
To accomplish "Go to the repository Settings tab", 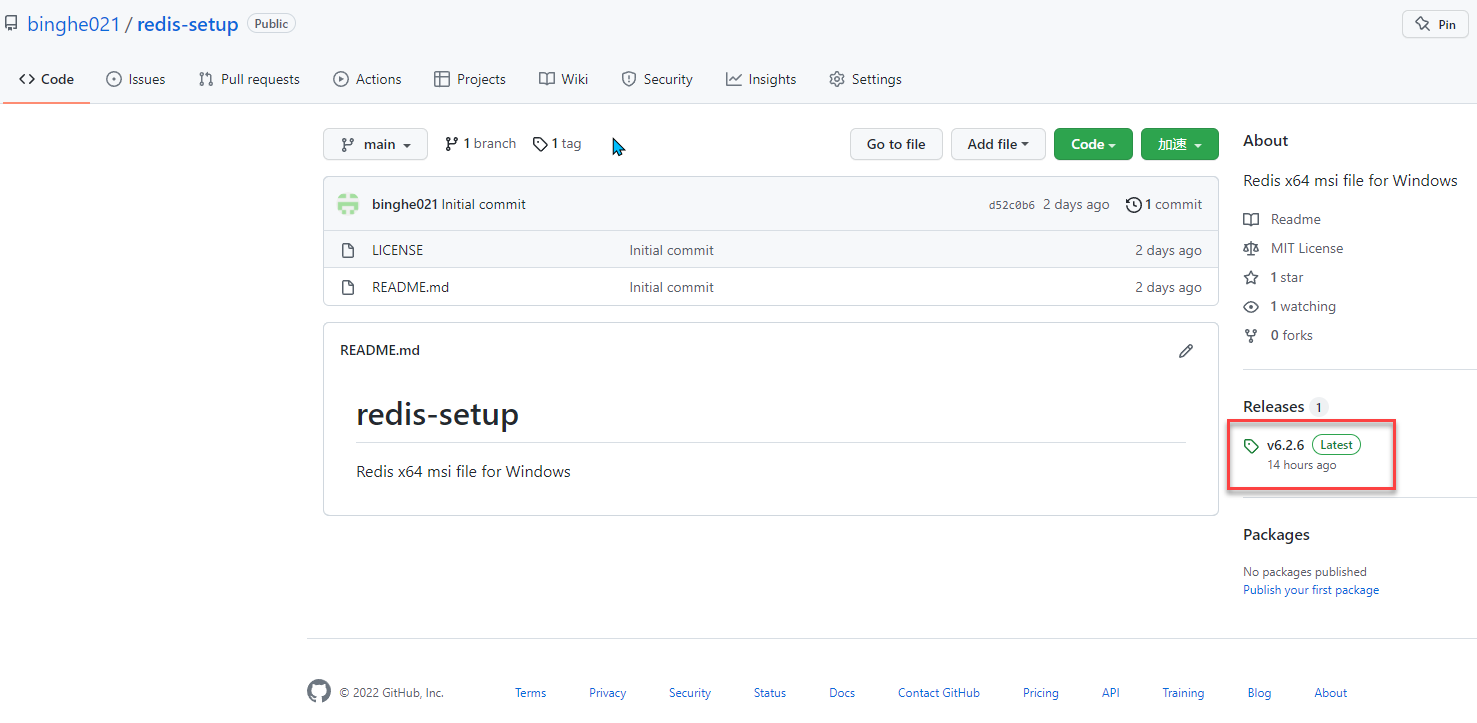I will click(x=865, y=79).
